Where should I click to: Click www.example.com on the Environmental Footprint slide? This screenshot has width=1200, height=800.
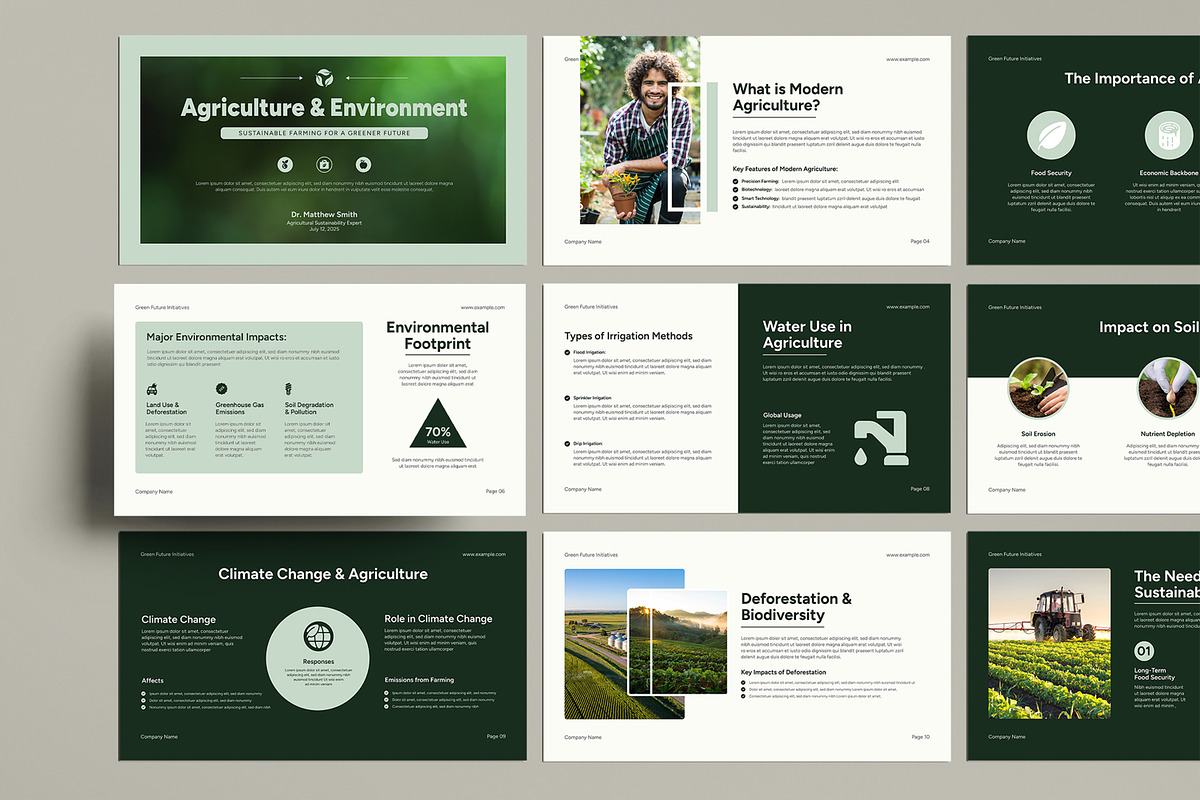click(x=483, y=308)
